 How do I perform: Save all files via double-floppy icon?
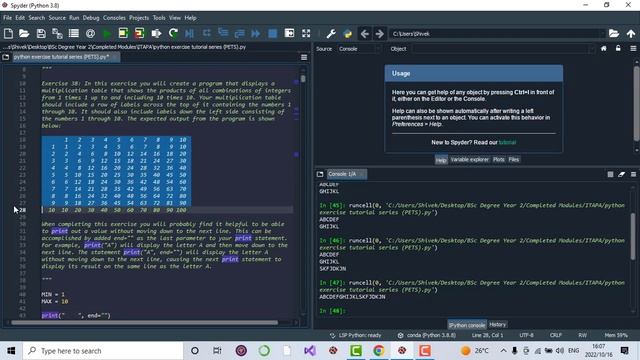point(57,33)
